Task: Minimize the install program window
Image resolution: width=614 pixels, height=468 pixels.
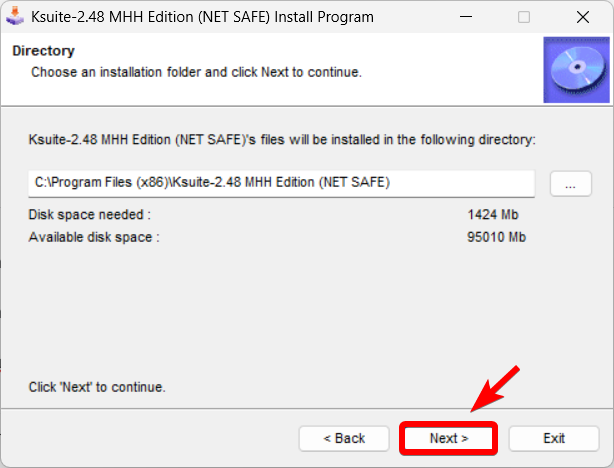Action: (468, 17)
